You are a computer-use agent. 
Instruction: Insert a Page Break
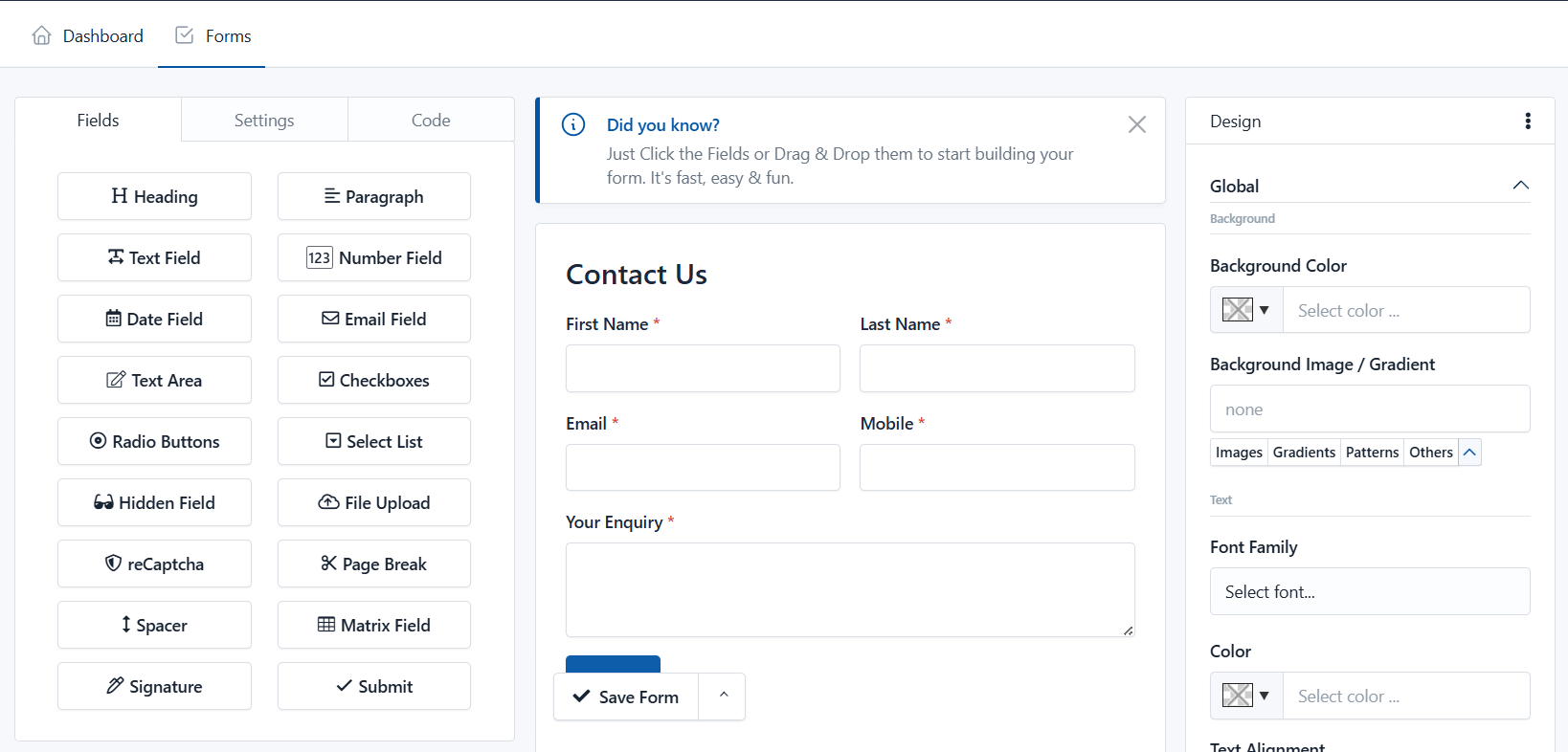coord(374,564)
